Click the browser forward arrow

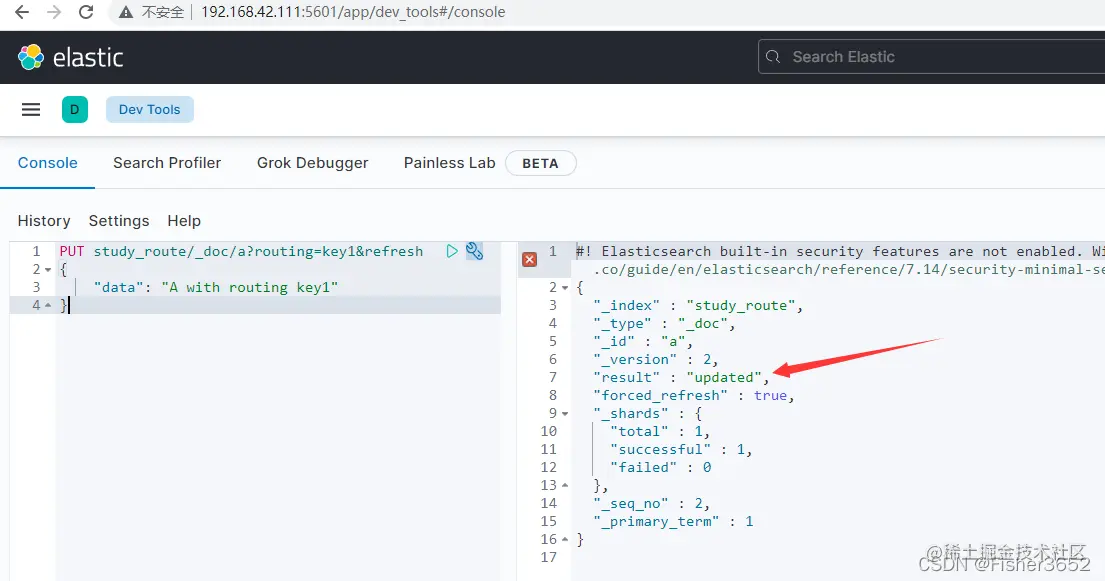(54, 12)
